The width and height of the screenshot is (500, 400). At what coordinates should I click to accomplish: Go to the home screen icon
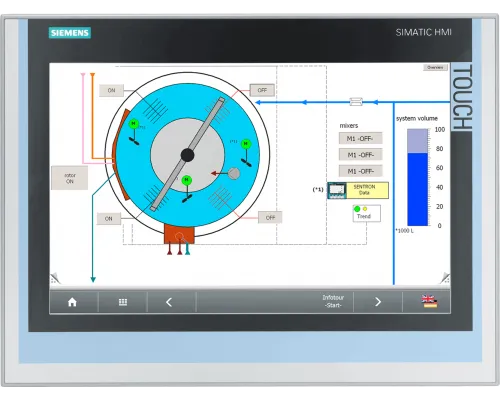point(72,302)
